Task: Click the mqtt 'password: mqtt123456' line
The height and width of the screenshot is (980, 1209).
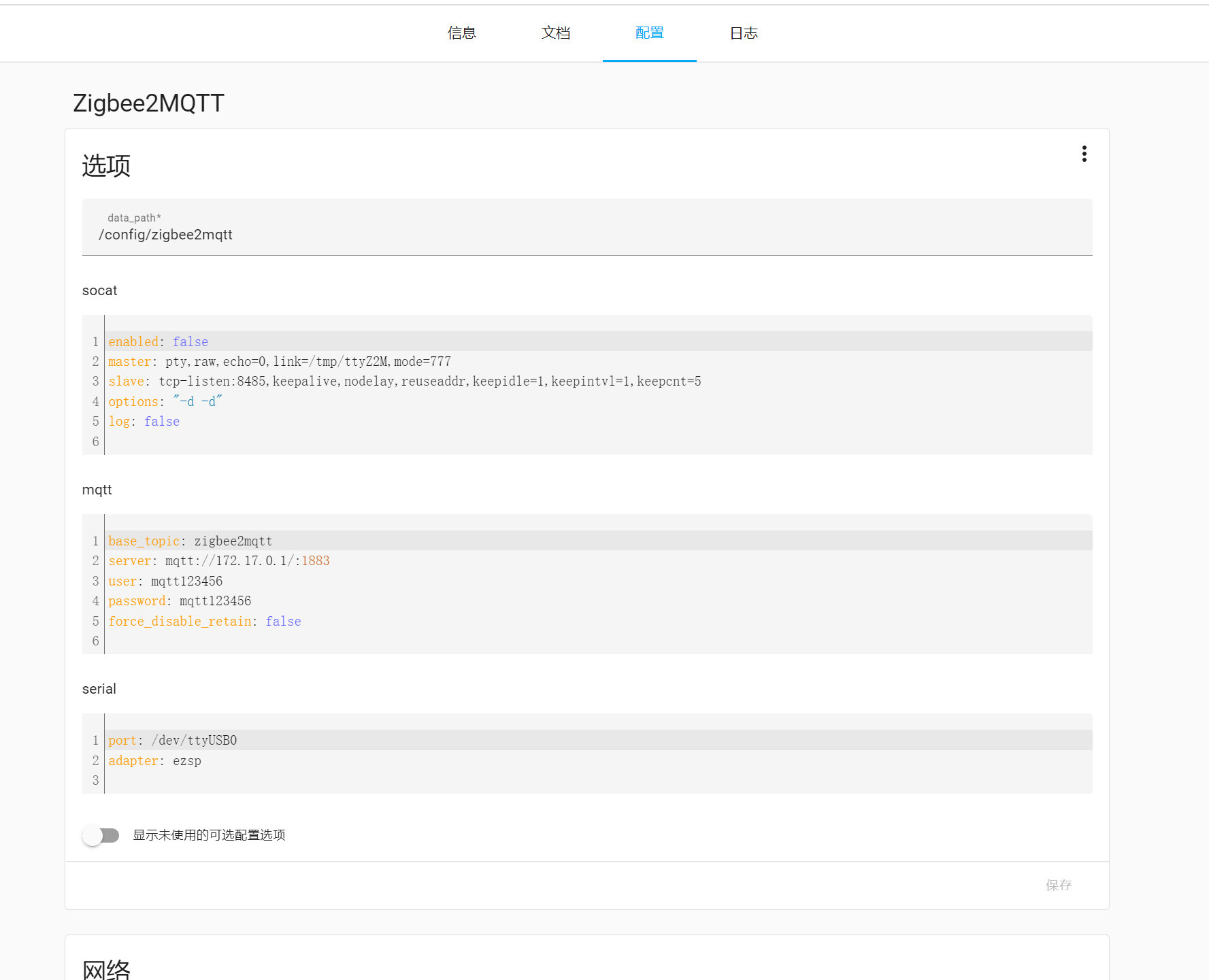Action: point(599,601)
